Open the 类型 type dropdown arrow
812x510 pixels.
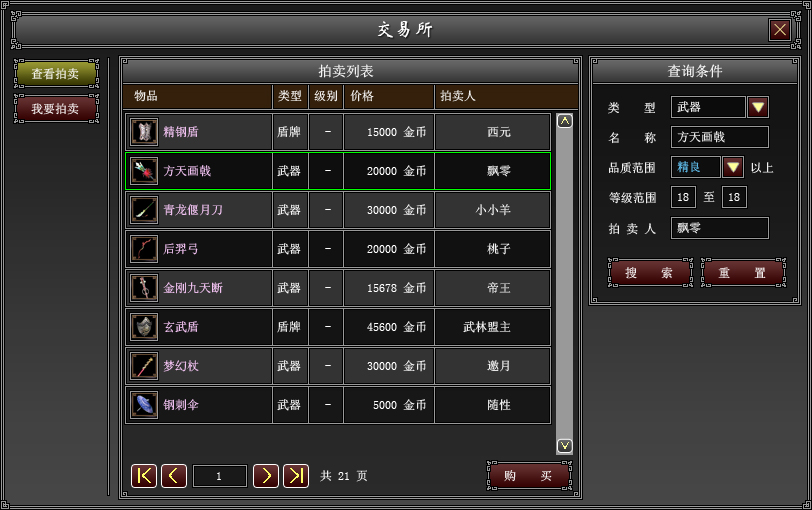[x=758, y=107]
